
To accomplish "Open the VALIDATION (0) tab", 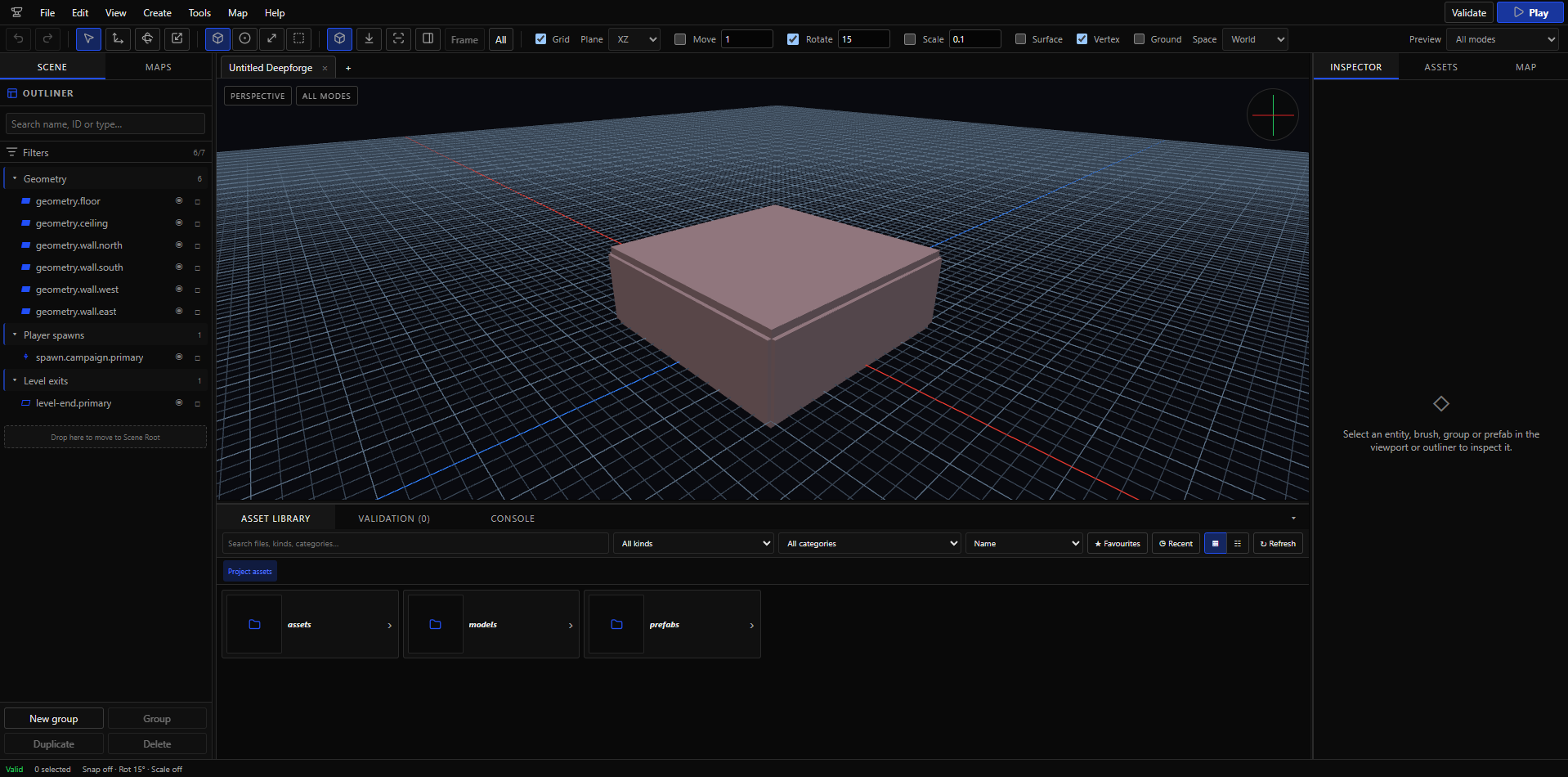I will pos(394,519).
